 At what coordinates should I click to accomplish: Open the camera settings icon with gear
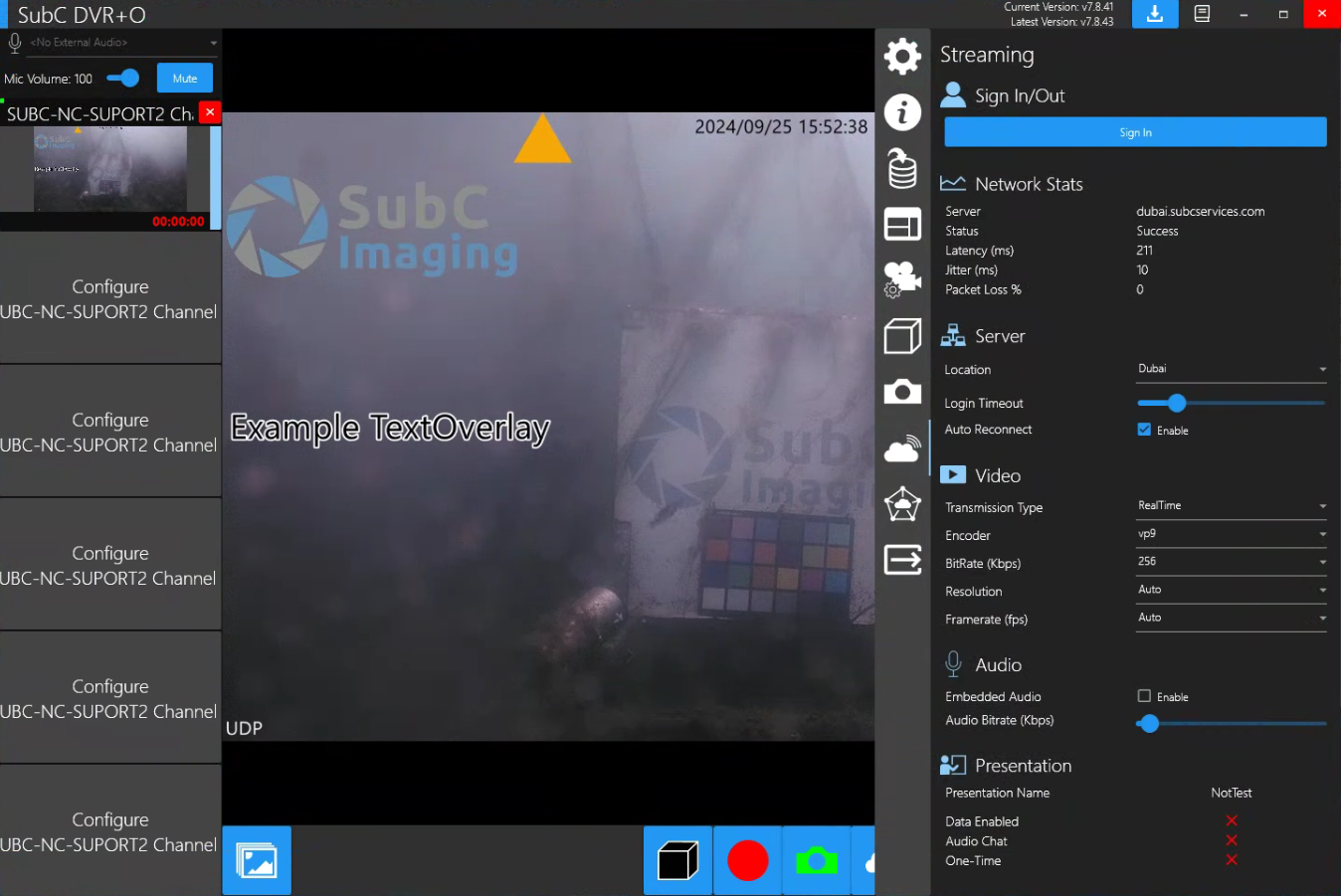click(901, 280)
